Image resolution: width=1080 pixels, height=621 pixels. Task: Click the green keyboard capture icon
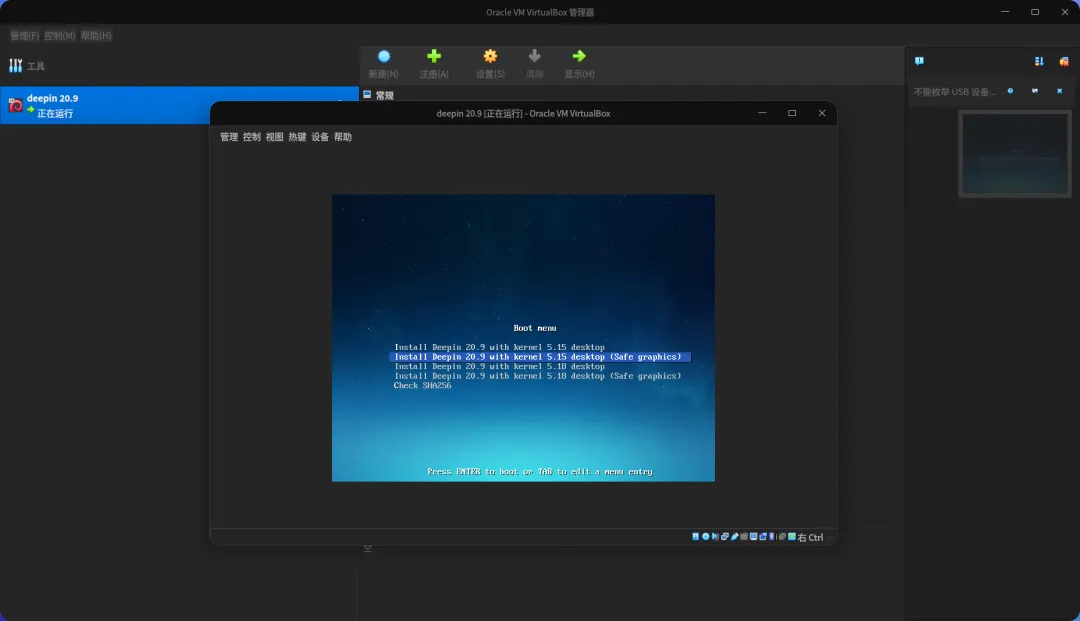(x=792, y=536)
